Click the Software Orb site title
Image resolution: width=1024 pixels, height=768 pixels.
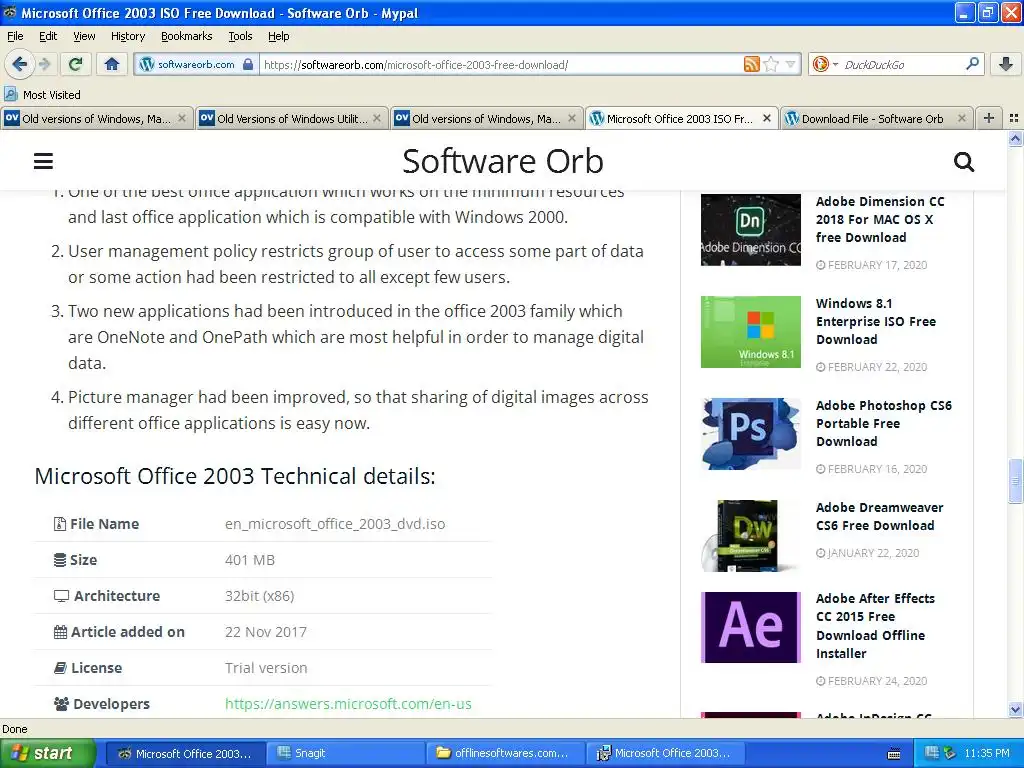pos(502,161)
